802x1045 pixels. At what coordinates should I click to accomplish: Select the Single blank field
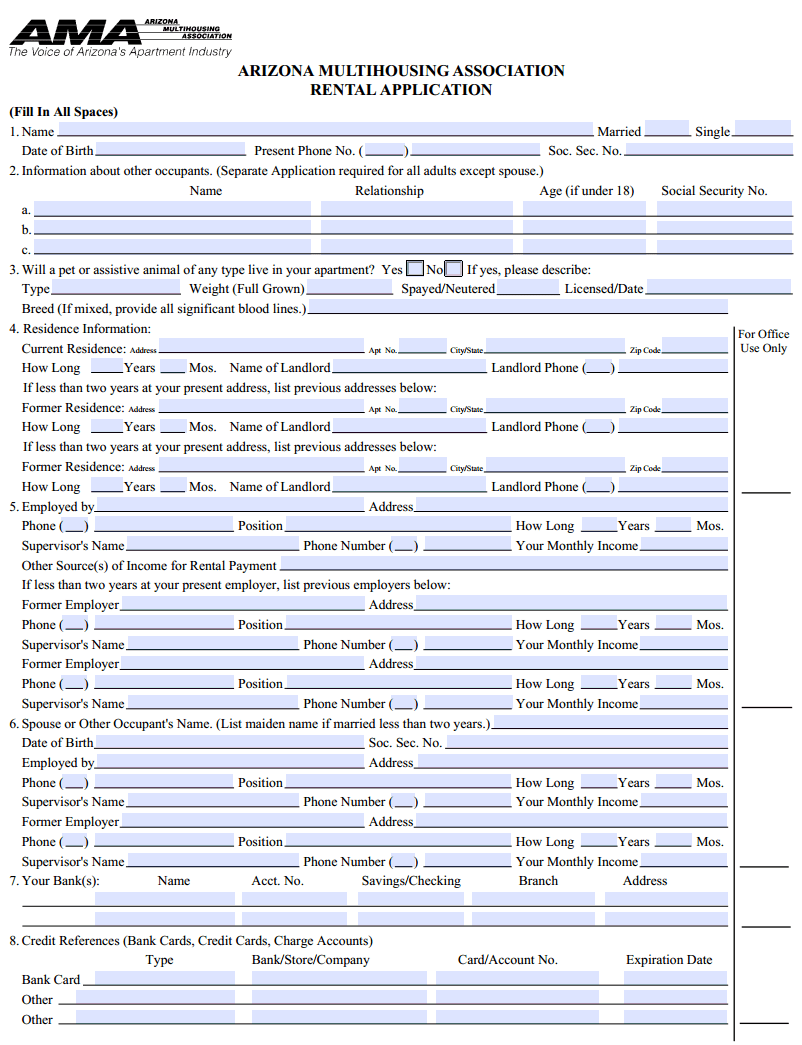760,131
